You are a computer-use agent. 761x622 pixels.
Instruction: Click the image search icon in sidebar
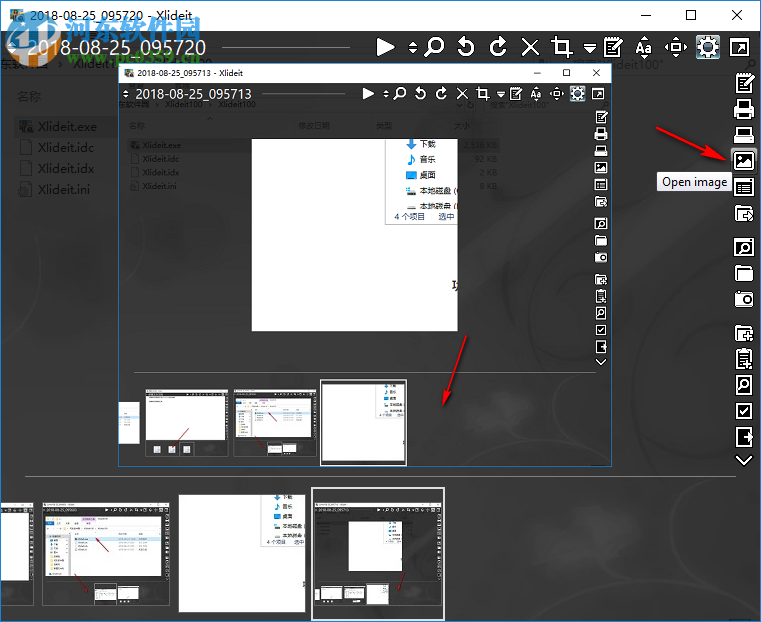tap(744, 247)
